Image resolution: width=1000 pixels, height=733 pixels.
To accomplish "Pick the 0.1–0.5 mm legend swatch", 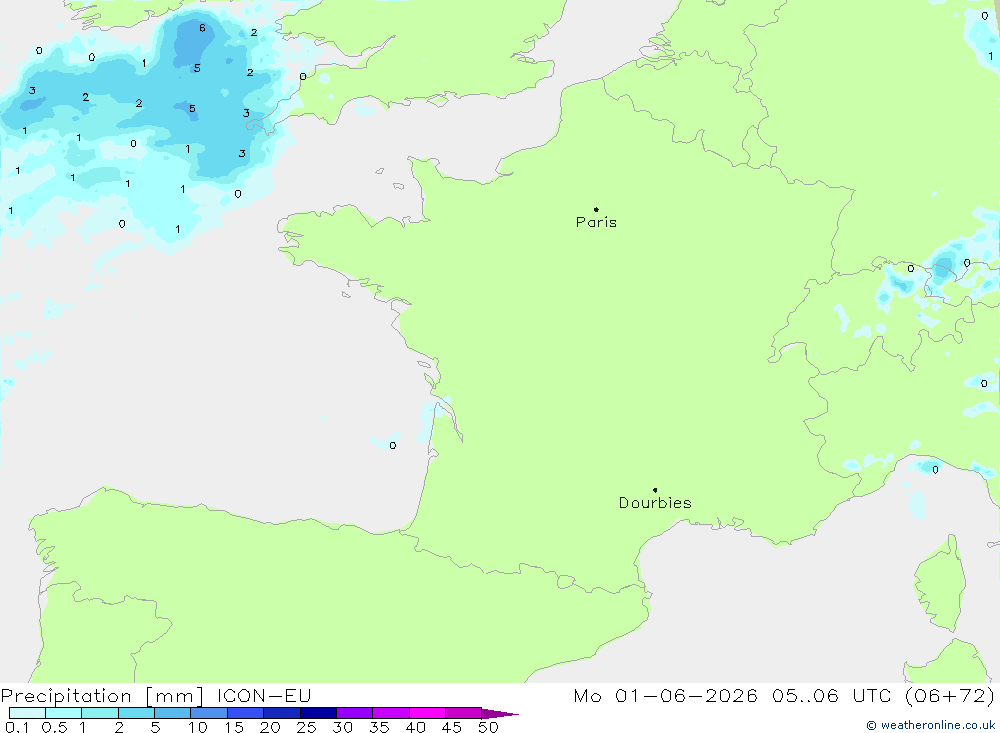I will point(27,713).
